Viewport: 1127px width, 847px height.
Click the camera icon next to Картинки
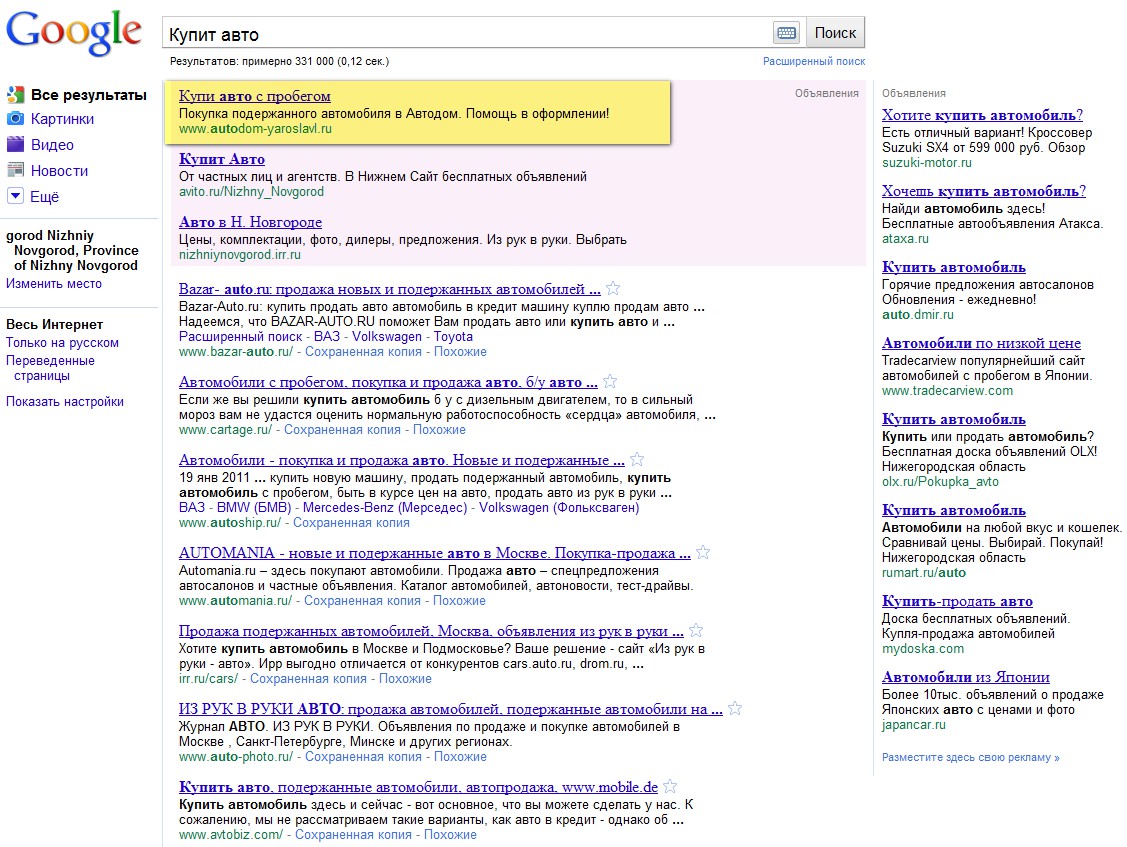point(15,119)
